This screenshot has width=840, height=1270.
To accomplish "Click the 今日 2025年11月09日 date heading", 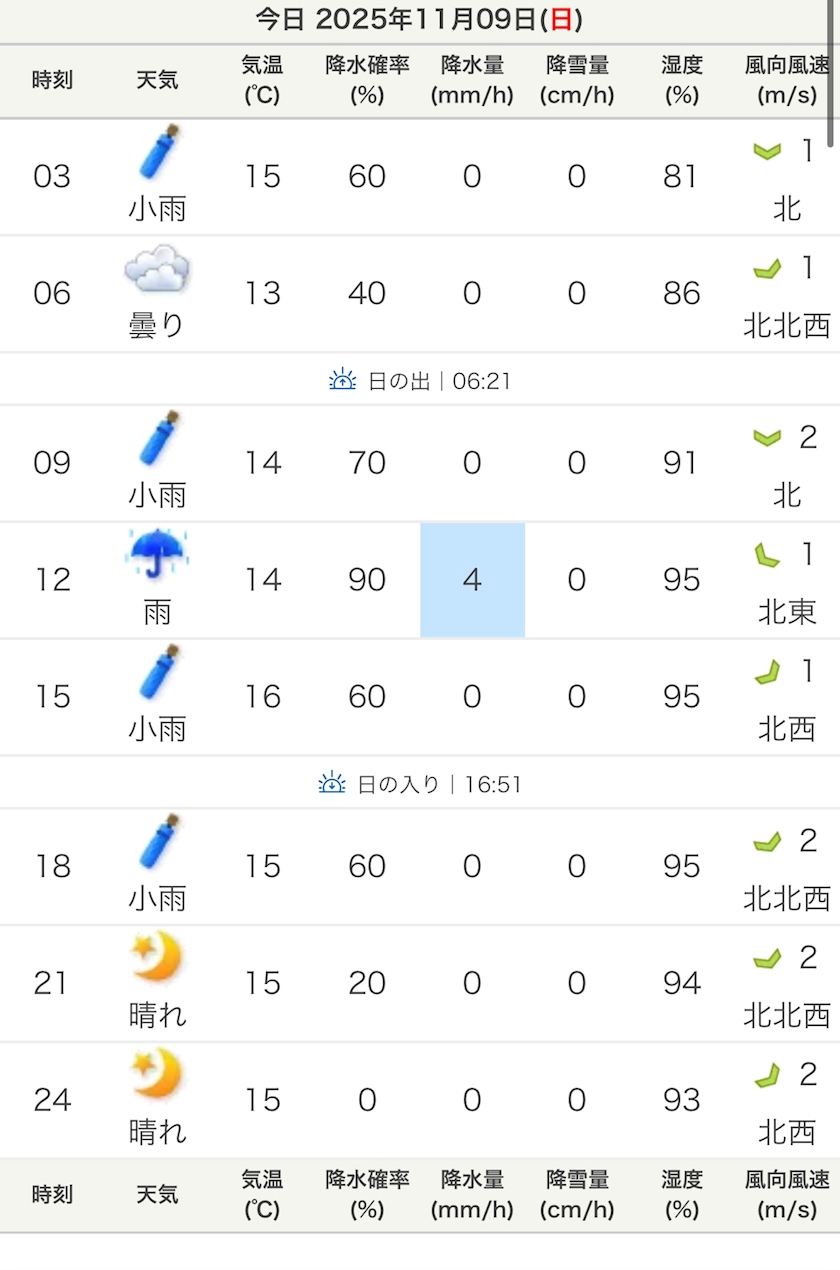I will [419, 19].
